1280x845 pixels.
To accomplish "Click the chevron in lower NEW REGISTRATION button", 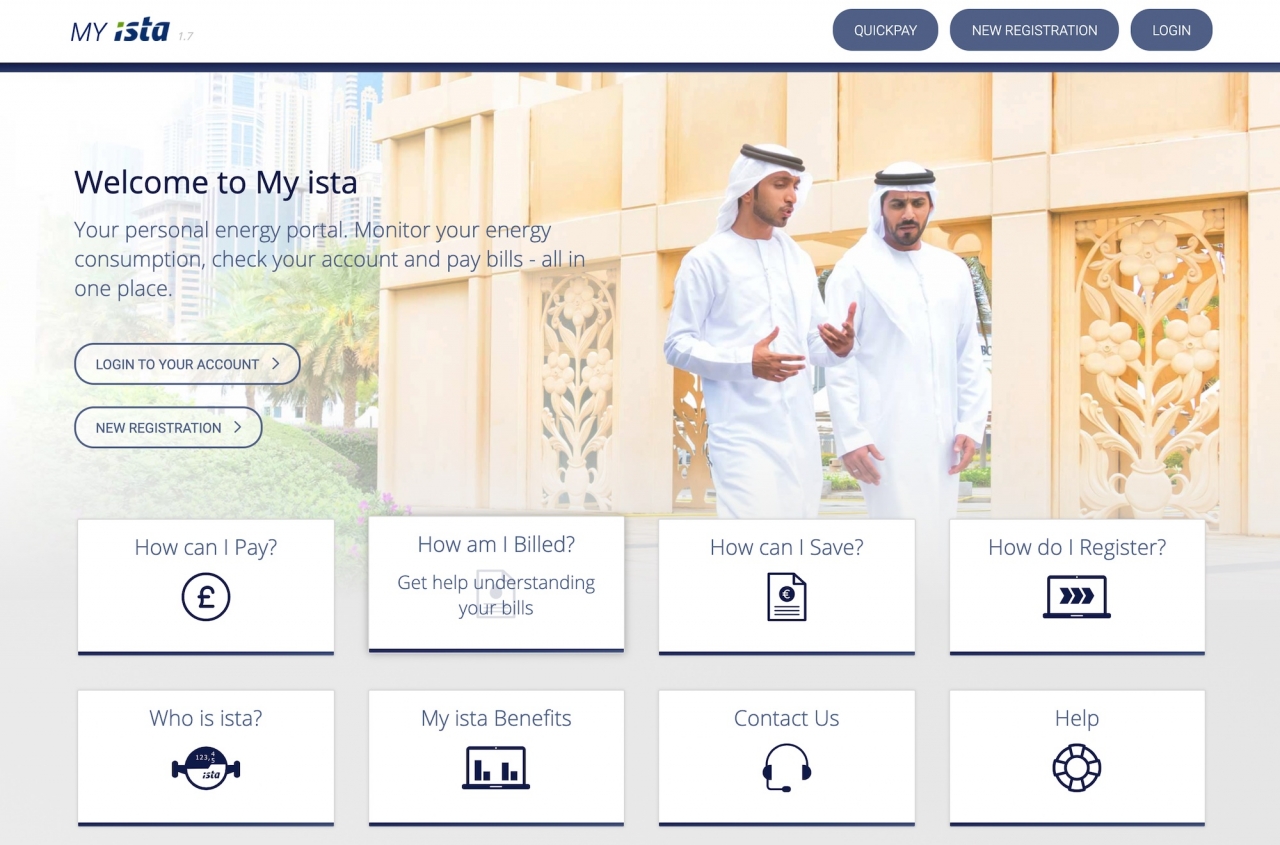I will click(238, 427).
